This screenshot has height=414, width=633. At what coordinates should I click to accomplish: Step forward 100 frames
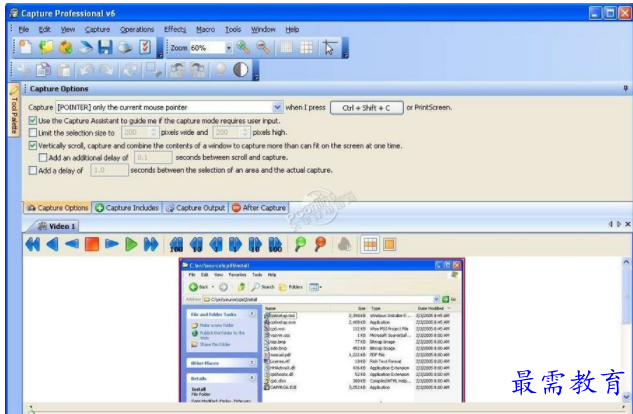[275, 245]
